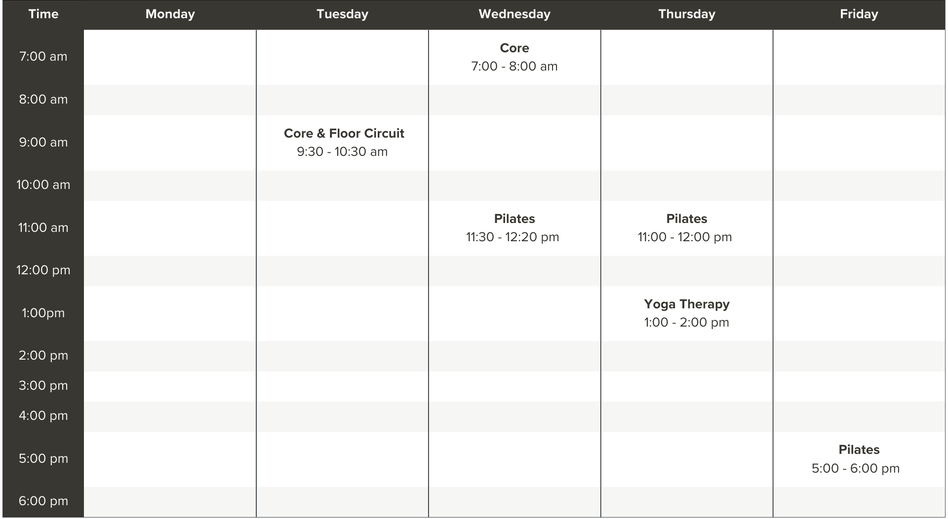Select Thursday's Pilates class at 11:00
This screenshot has width=948, height=519.
(686, 228)
